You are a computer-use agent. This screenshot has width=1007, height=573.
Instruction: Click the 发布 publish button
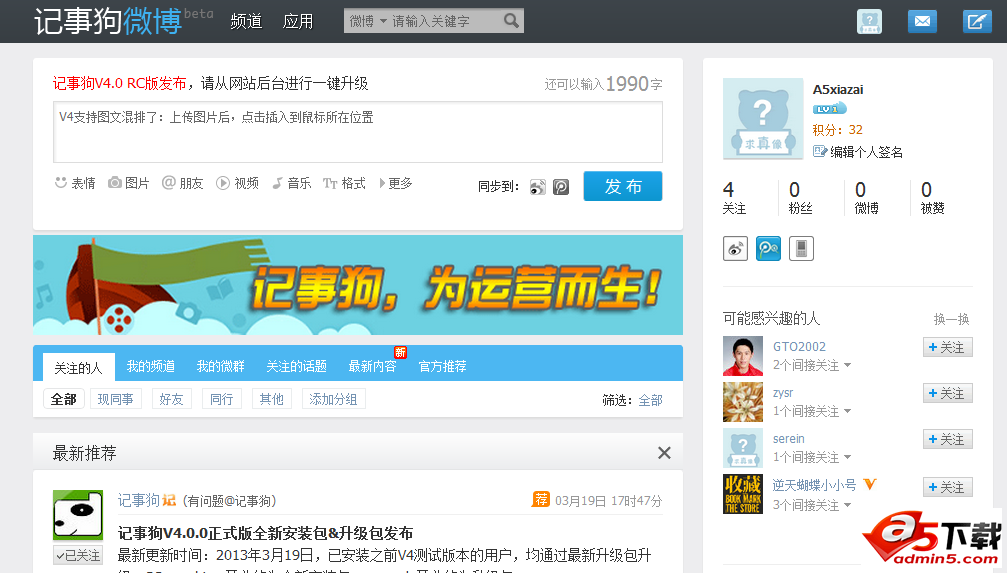623,186
